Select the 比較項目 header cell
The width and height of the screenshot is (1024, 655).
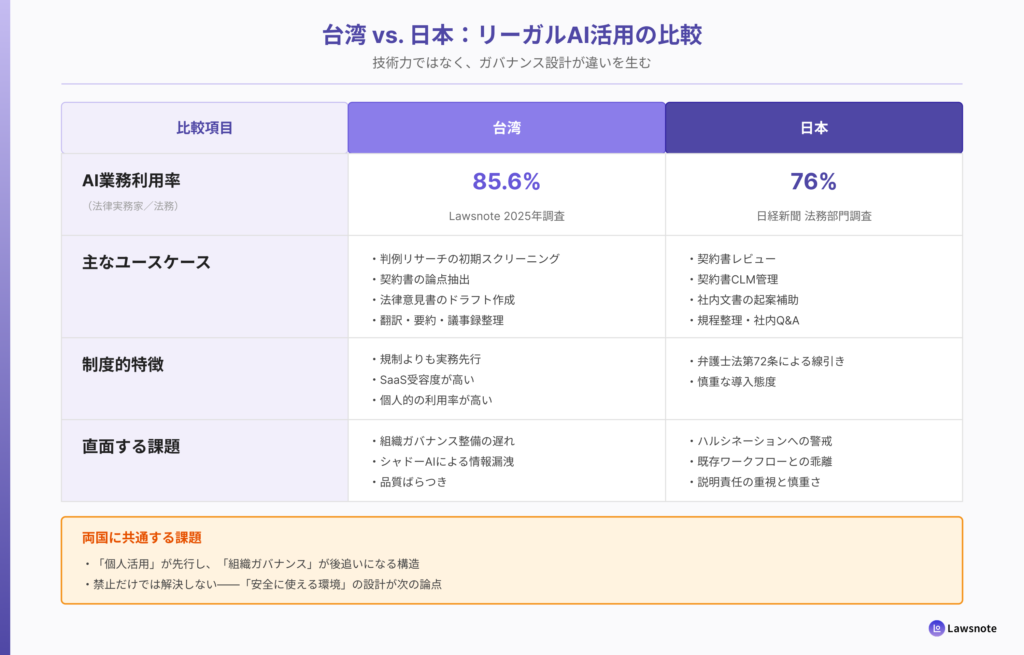point(204,128)
